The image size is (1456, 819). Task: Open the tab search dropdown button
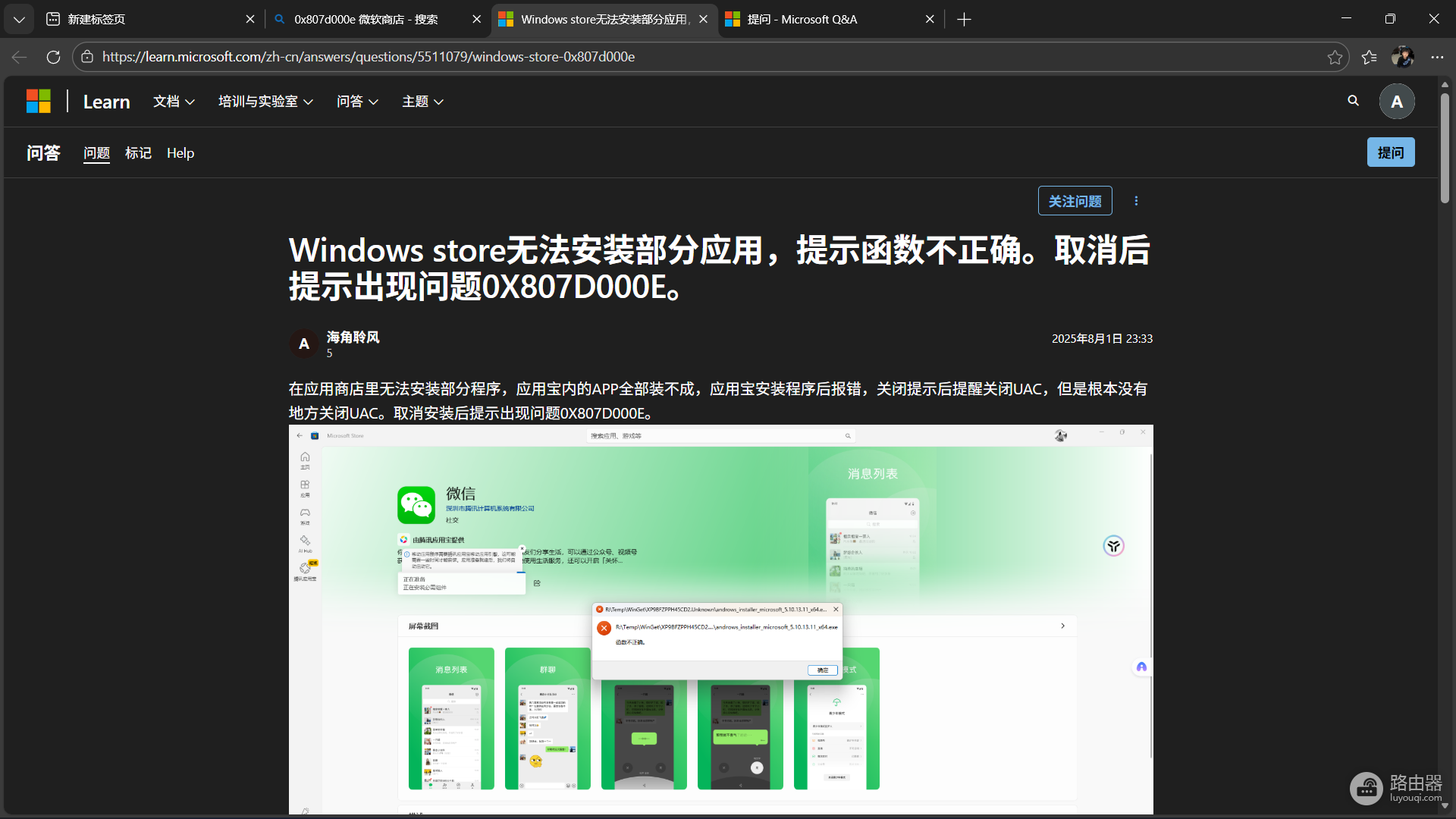(x=19, y=19)
